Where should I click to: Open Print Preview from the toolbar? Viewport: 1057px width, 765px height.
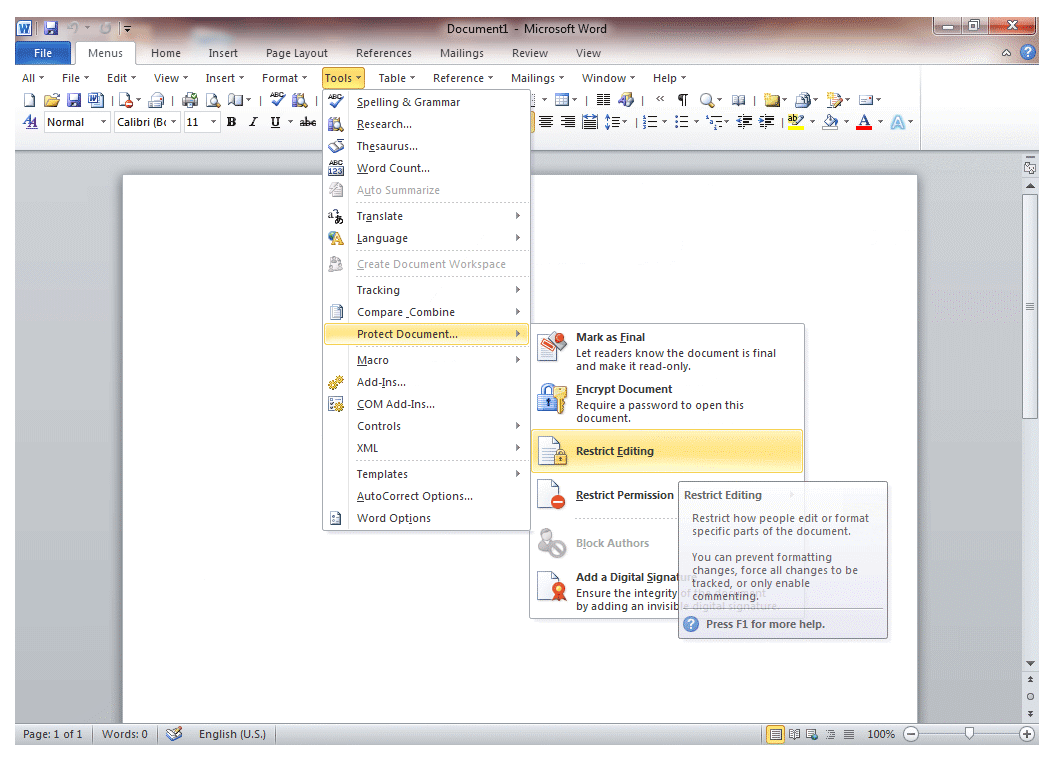point(213,100)
